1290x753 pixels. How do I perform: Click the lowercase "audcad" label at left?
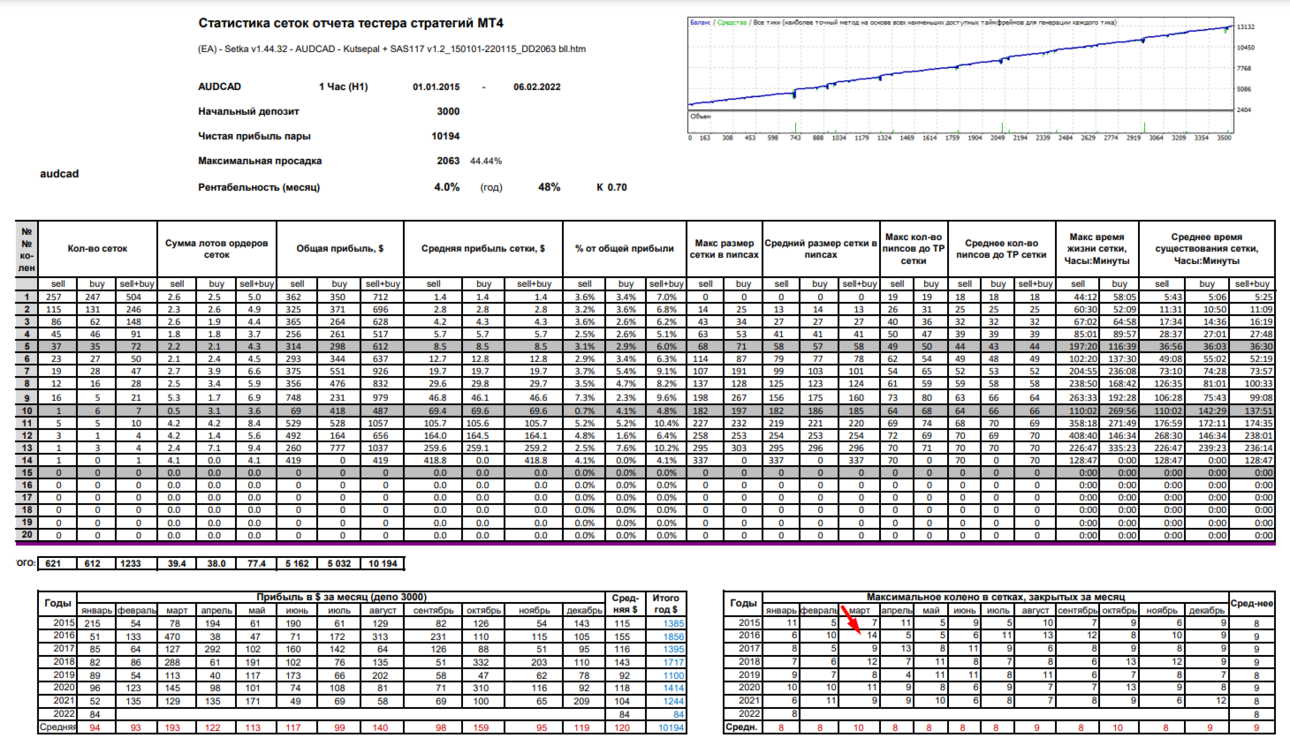coord(59,174)
